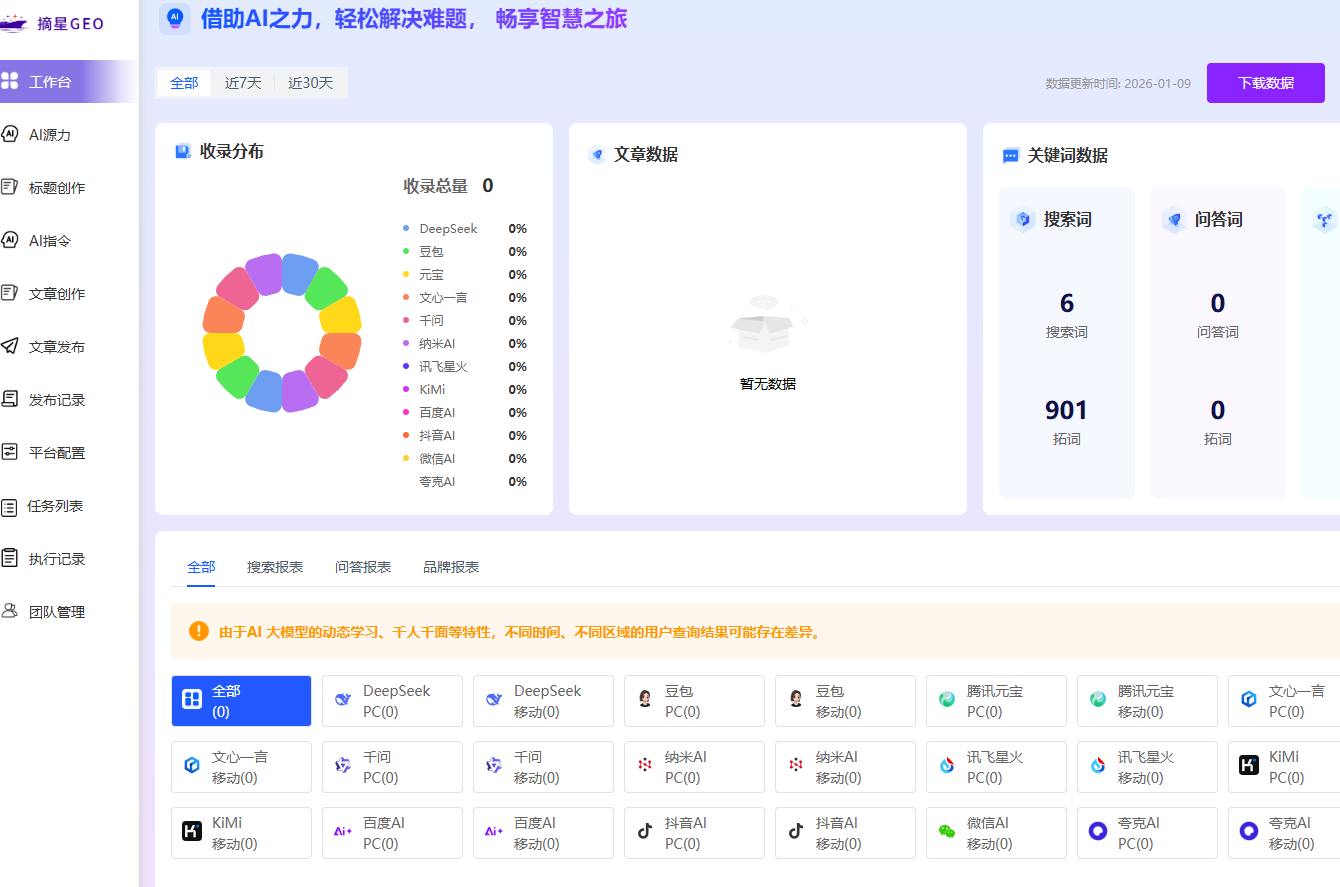Click the 标题创作 sidebar icon
Image resolution: width=1340 pixels, height=887 pixels.
click(10, 187)
